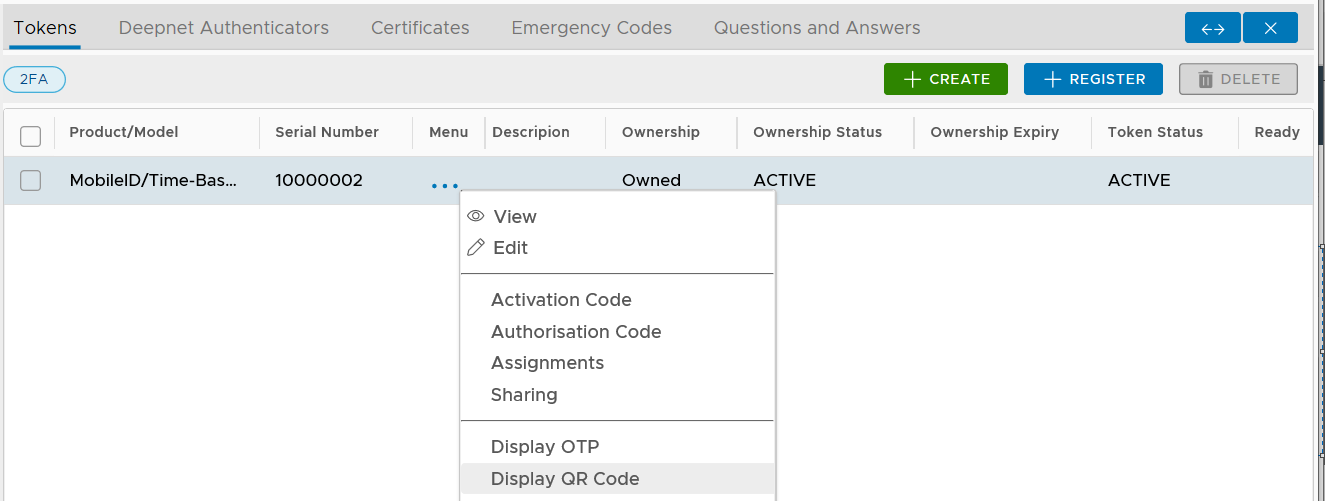The height and width of the screenshot is (501, 1325).
Task: Click the expand arrows icon button
Action: pyautogui.click(x=1212, y=28)
